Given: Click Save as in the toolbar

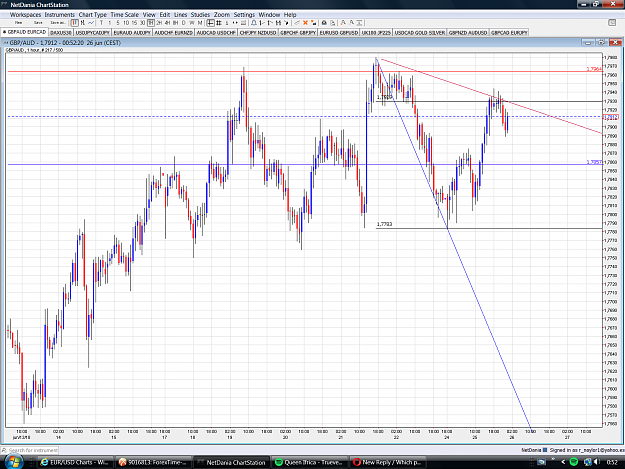Looking at the screenshot, I should (x=58, y=23).
